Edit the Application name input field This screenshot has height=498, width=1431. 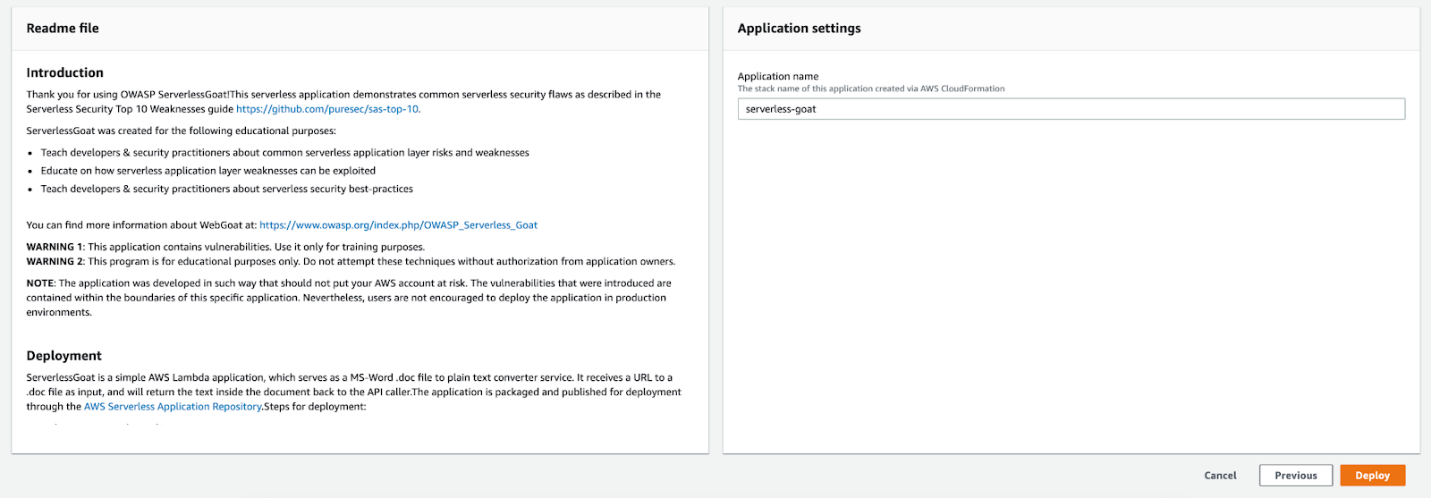tap(1071, 109)
